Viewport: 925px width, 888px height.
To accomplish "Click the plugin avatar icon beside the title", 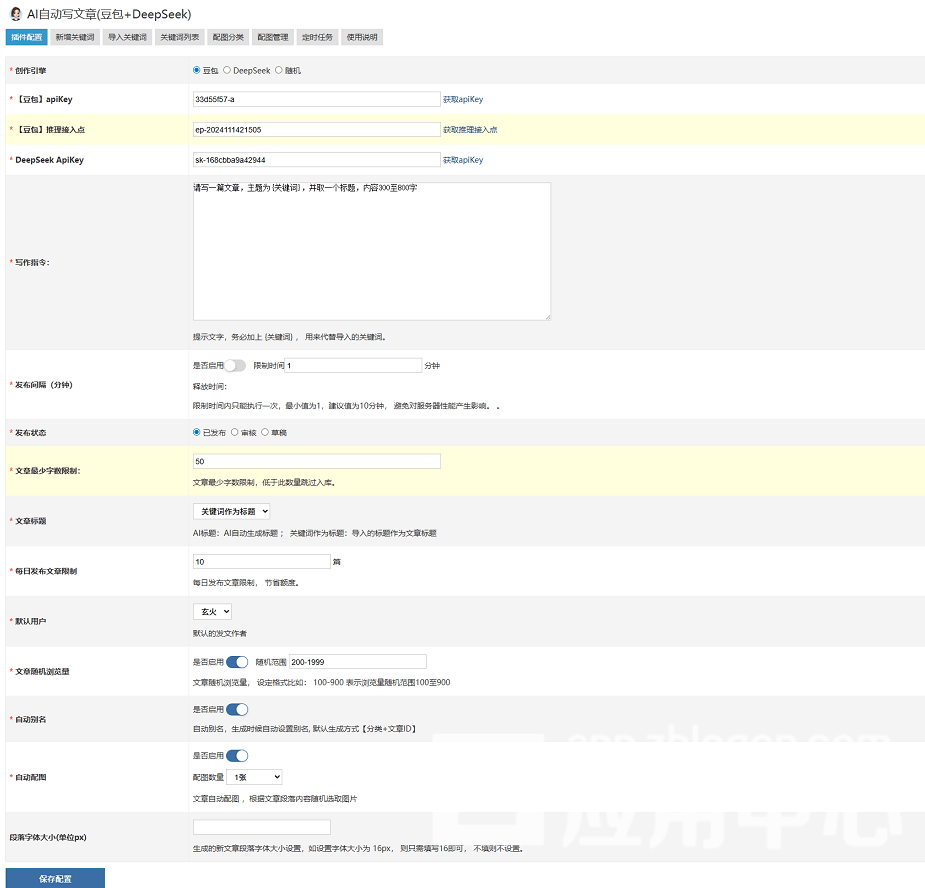I will (16, 14).
